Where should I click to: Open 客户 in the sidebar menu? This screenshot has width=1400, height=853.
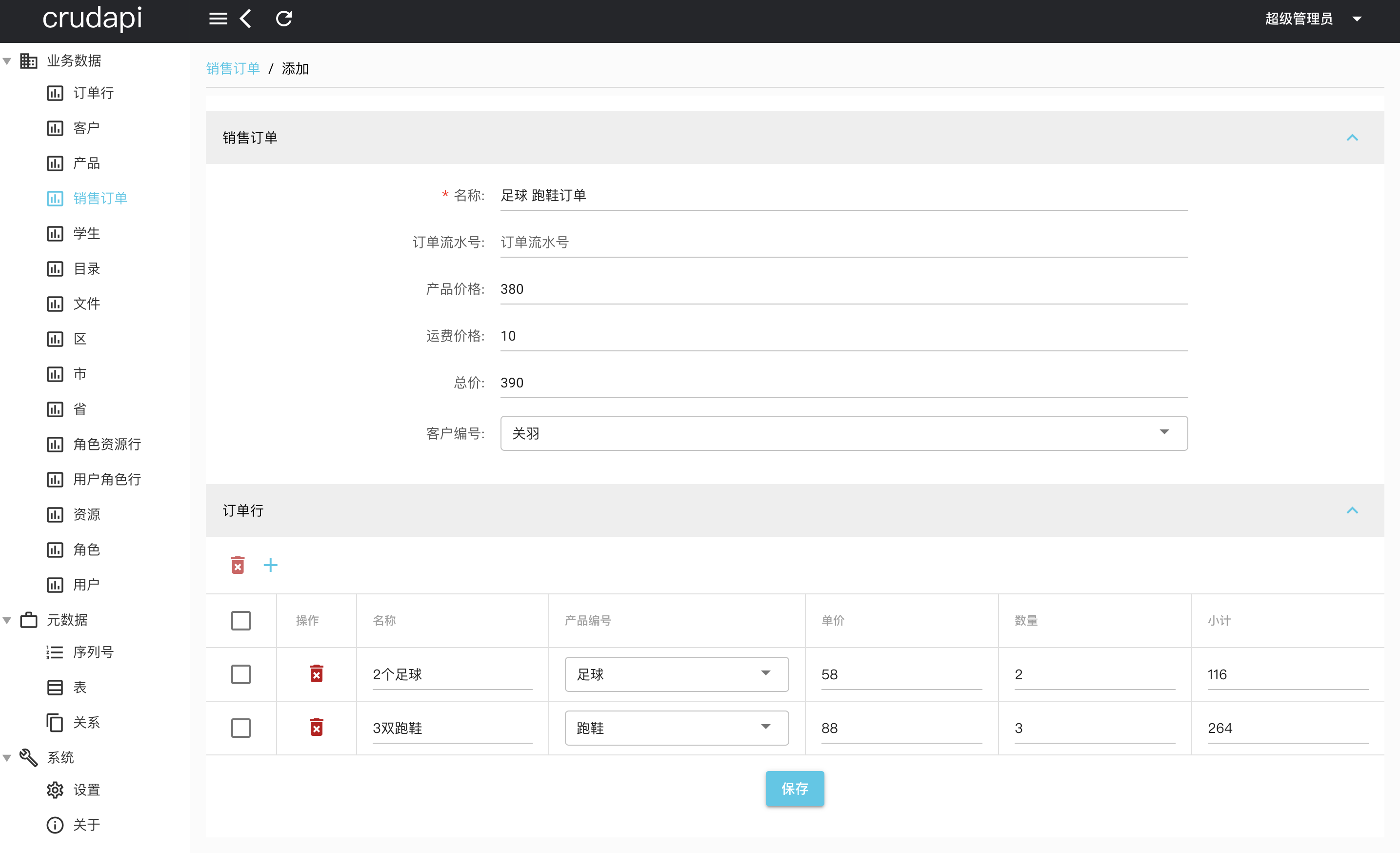[x=86, y=128]
